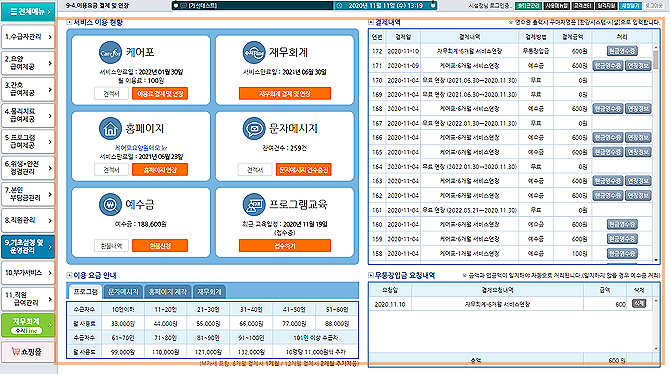Click the deposit request table scroll down arrow
This screenshot has height=374, width=670.
tap(656, 349)
